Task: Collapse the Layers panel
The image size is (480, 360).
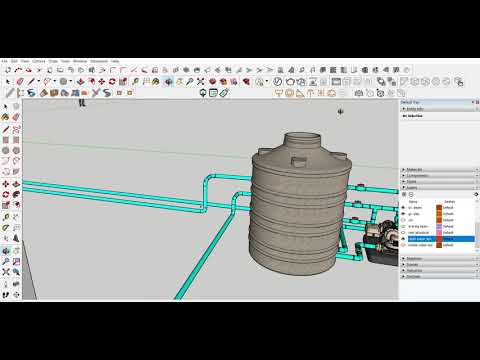Action: point(439,188)
